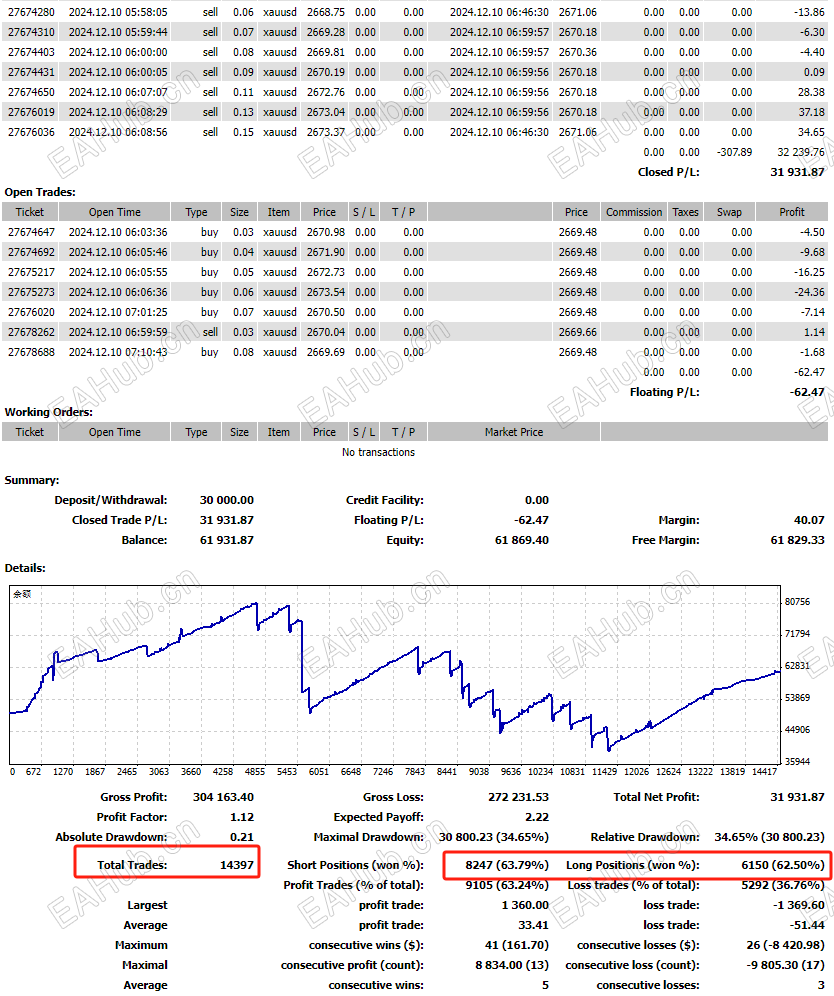Image resolution: width=834 pixels, height=996 pixels.
Task: Select closed trade ticket 27676019
Action: (31, 112)
